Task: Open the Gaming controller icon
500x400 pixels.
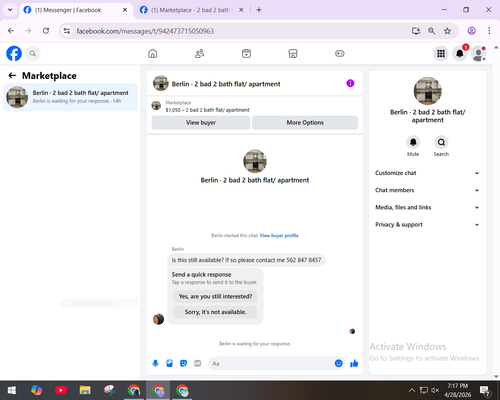Action: point(340,53)
